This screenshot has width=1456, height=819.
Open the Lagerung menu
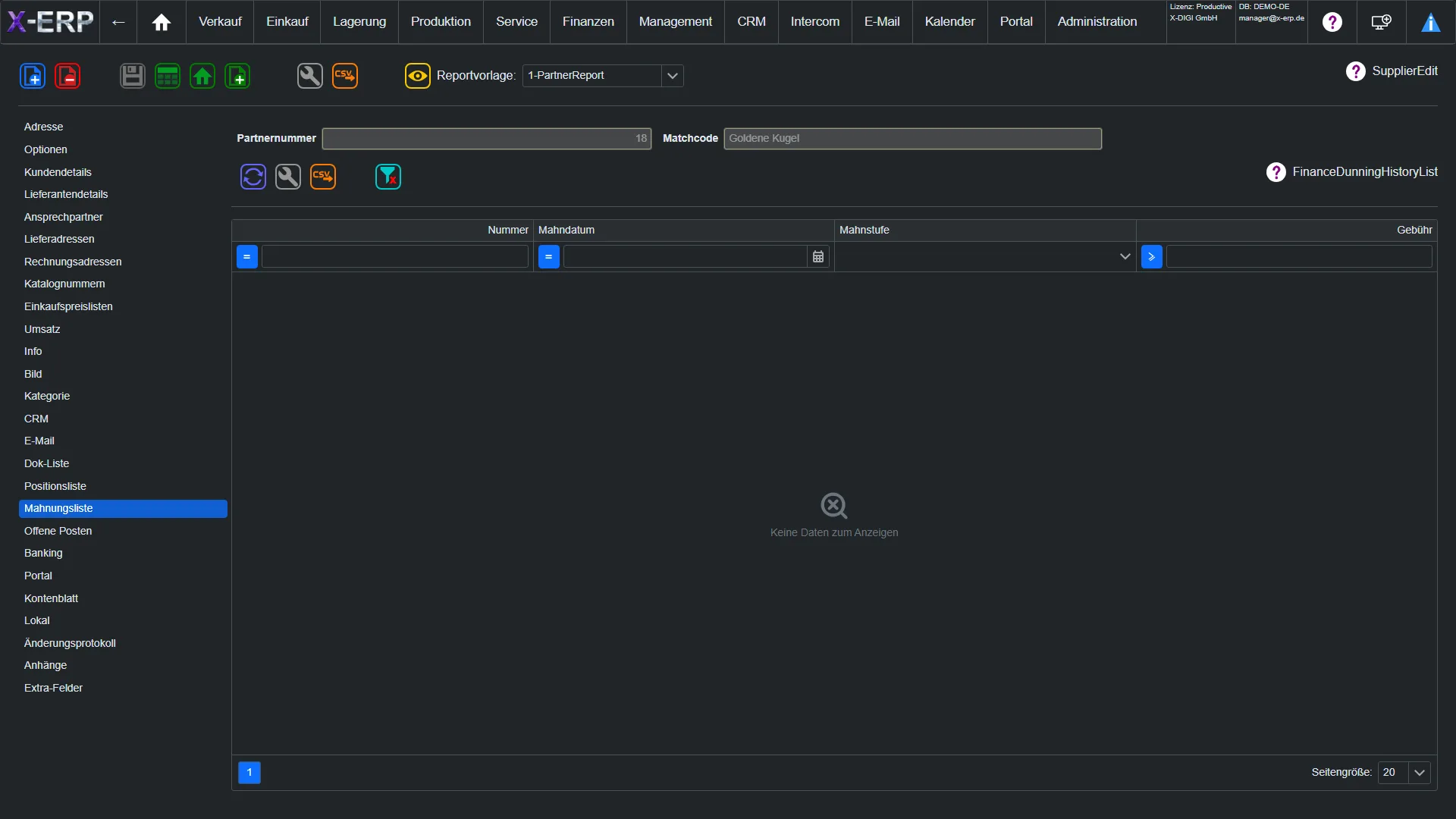coord(359,22)
